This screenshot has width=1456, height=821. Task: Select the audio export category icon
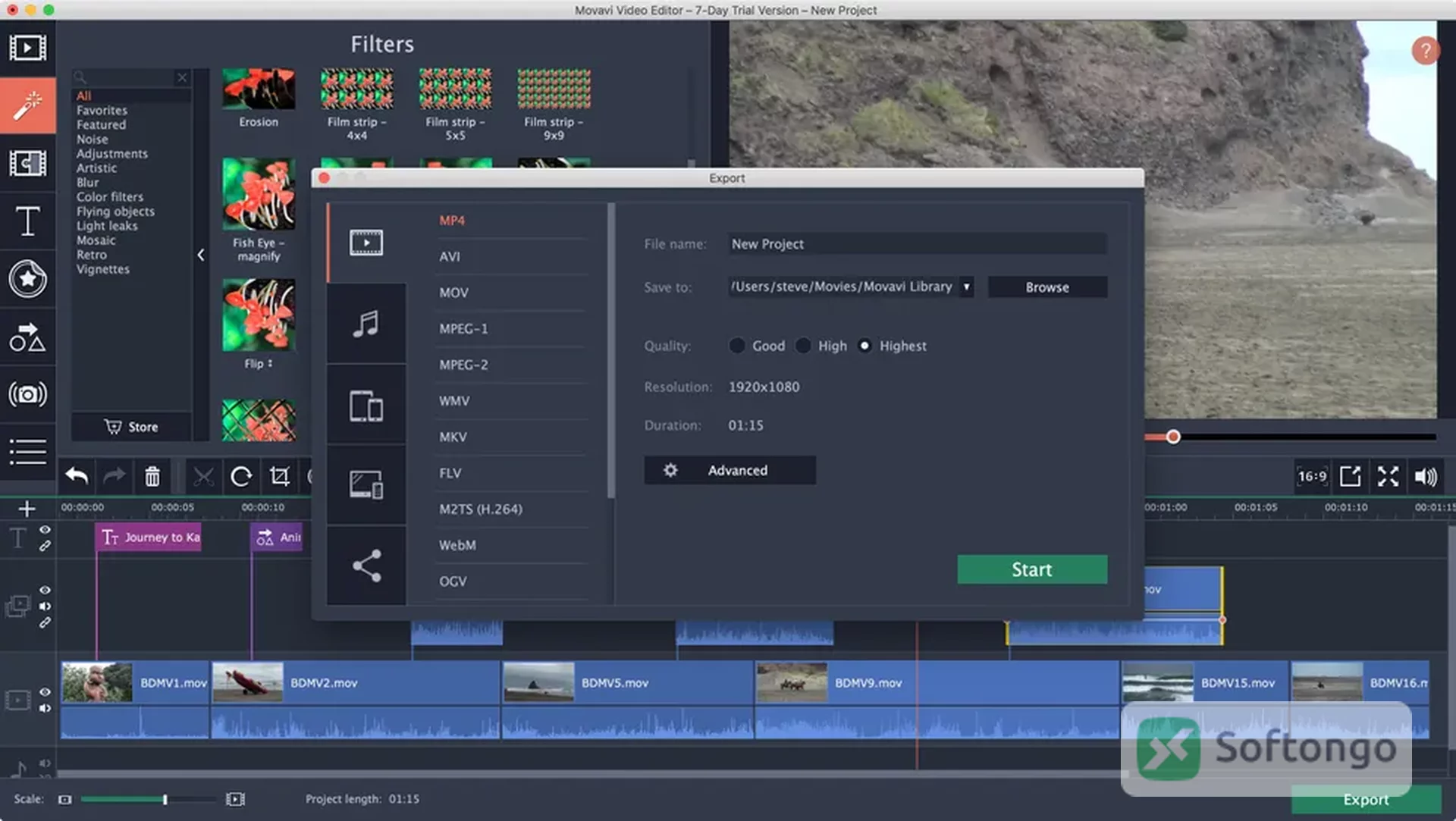pos(366,324)
